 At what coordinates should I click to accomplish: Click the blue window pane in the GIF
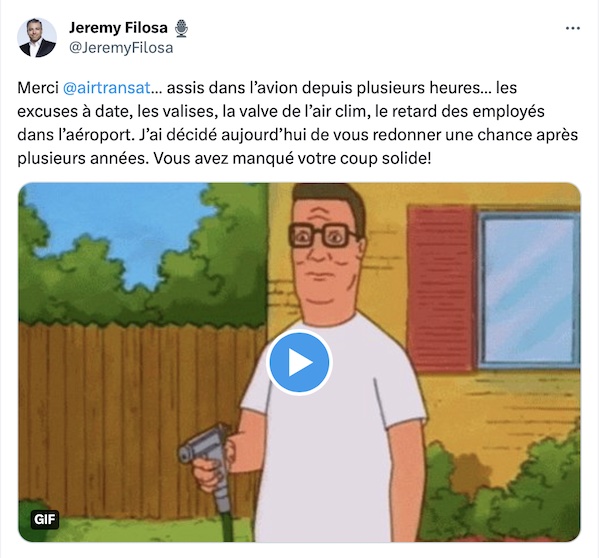coord(530,291)
